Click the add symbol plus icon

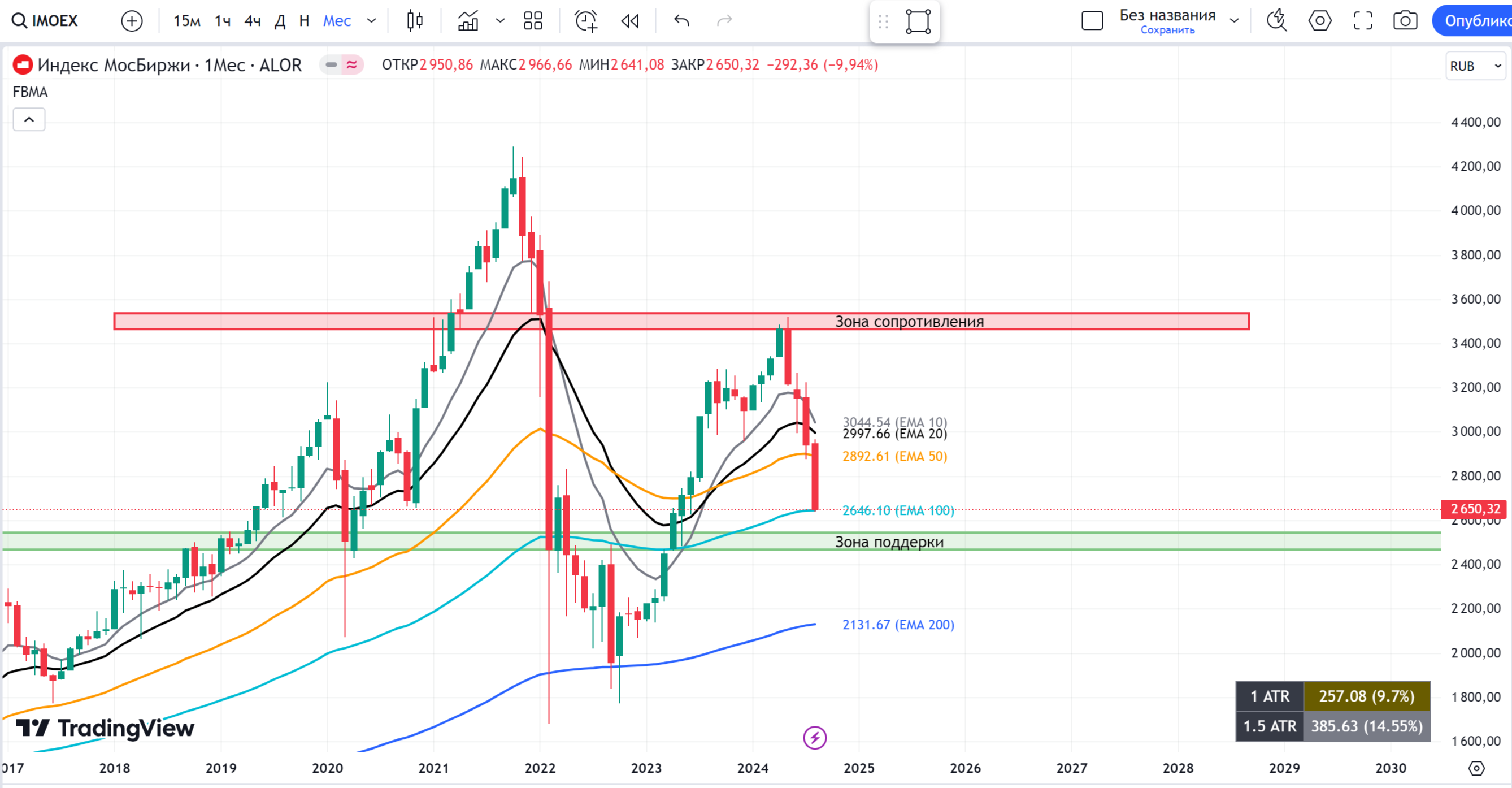(132, 21)
